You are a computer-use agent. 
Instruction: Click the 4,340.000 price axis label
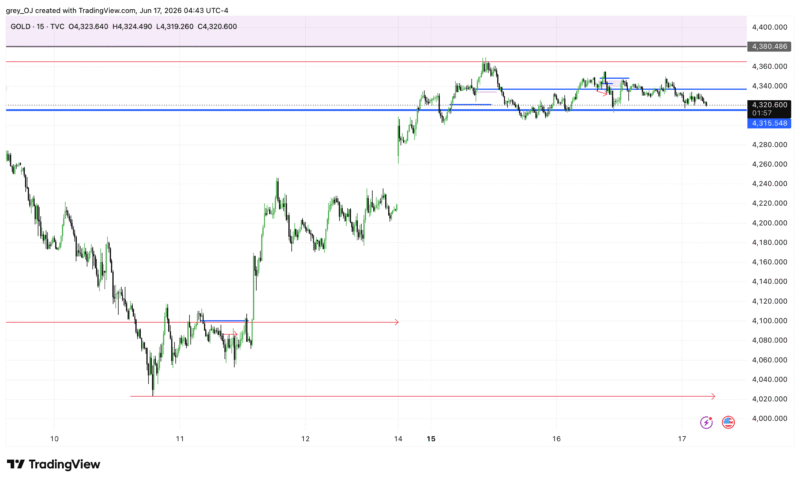pos(769,86)
